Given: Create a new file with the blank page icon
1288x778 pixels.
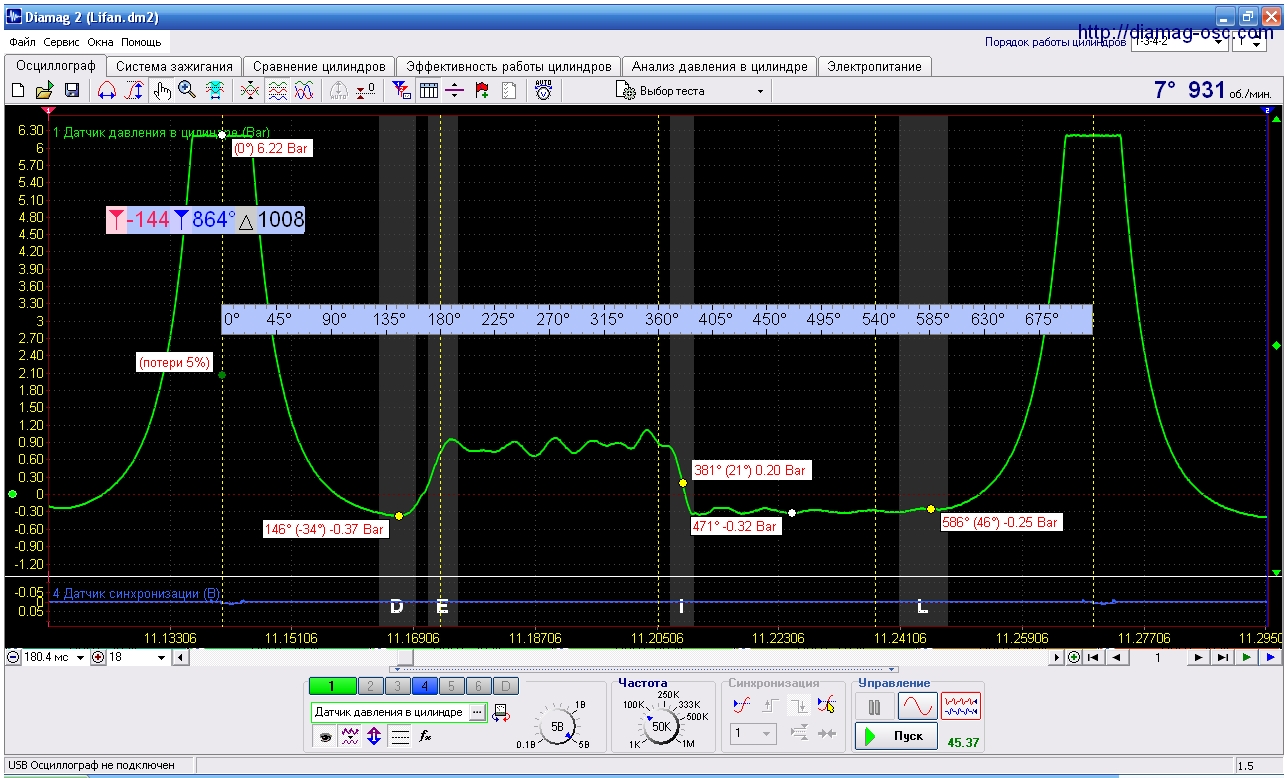Looking at the screenshot, I should (18, 91).
